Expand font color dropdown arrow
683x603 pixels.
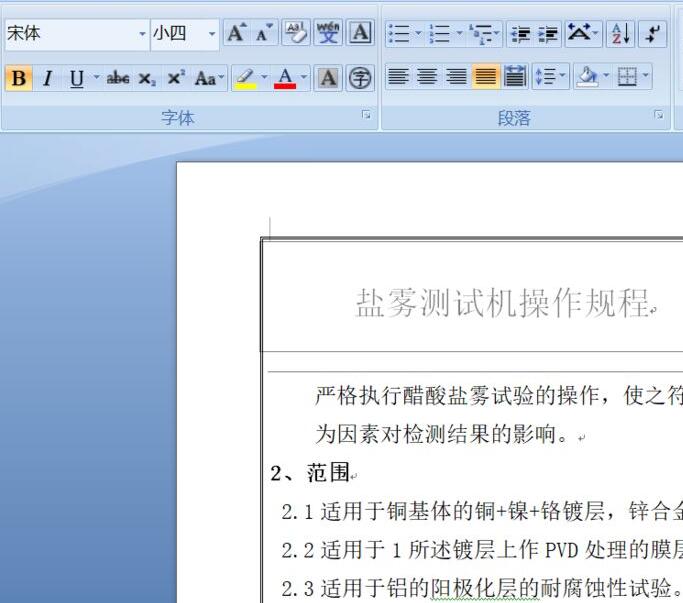pos(304,78)
